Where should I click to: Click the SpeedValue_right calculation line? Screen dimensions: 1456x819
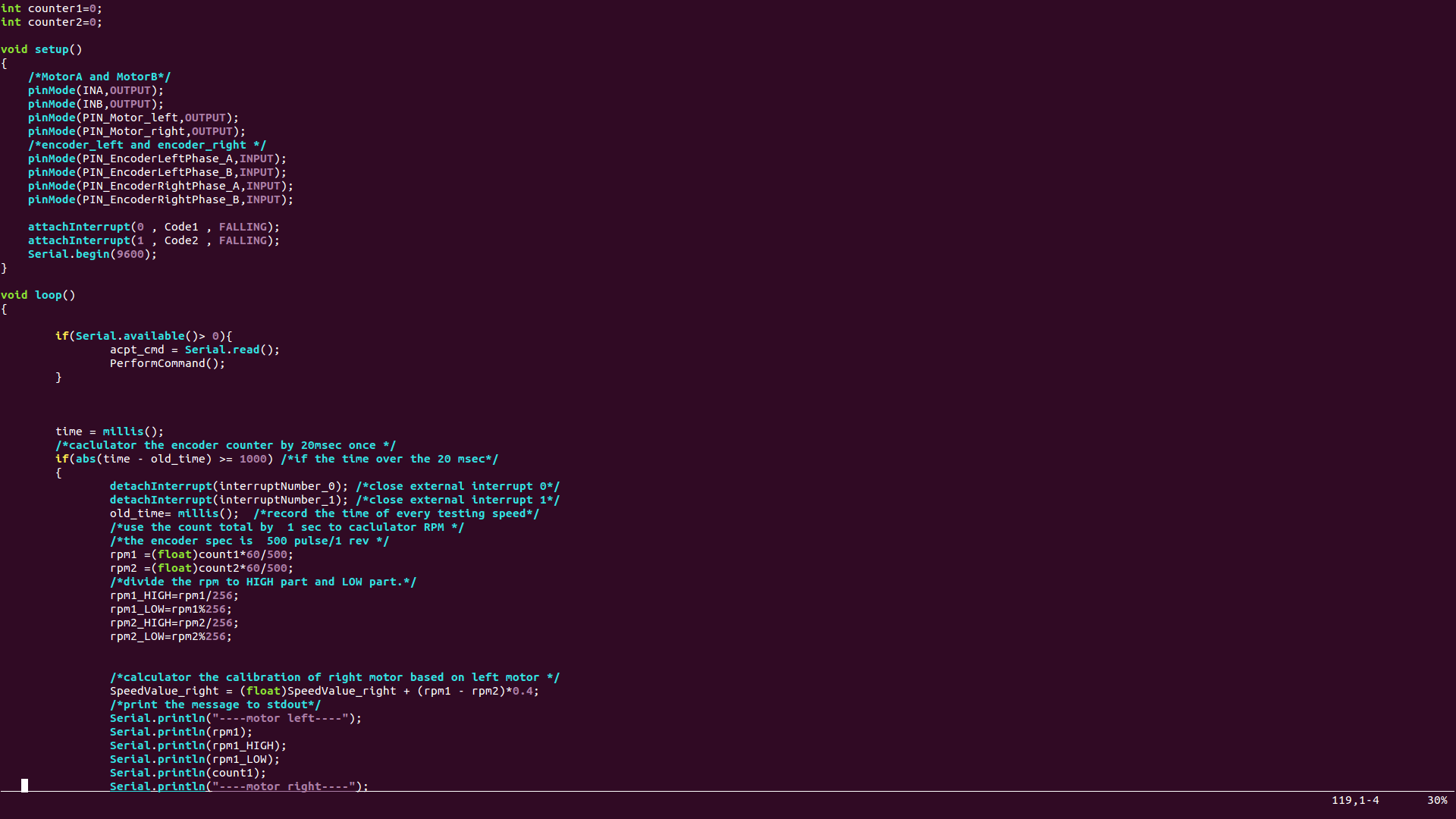click(x=324, y=691)
